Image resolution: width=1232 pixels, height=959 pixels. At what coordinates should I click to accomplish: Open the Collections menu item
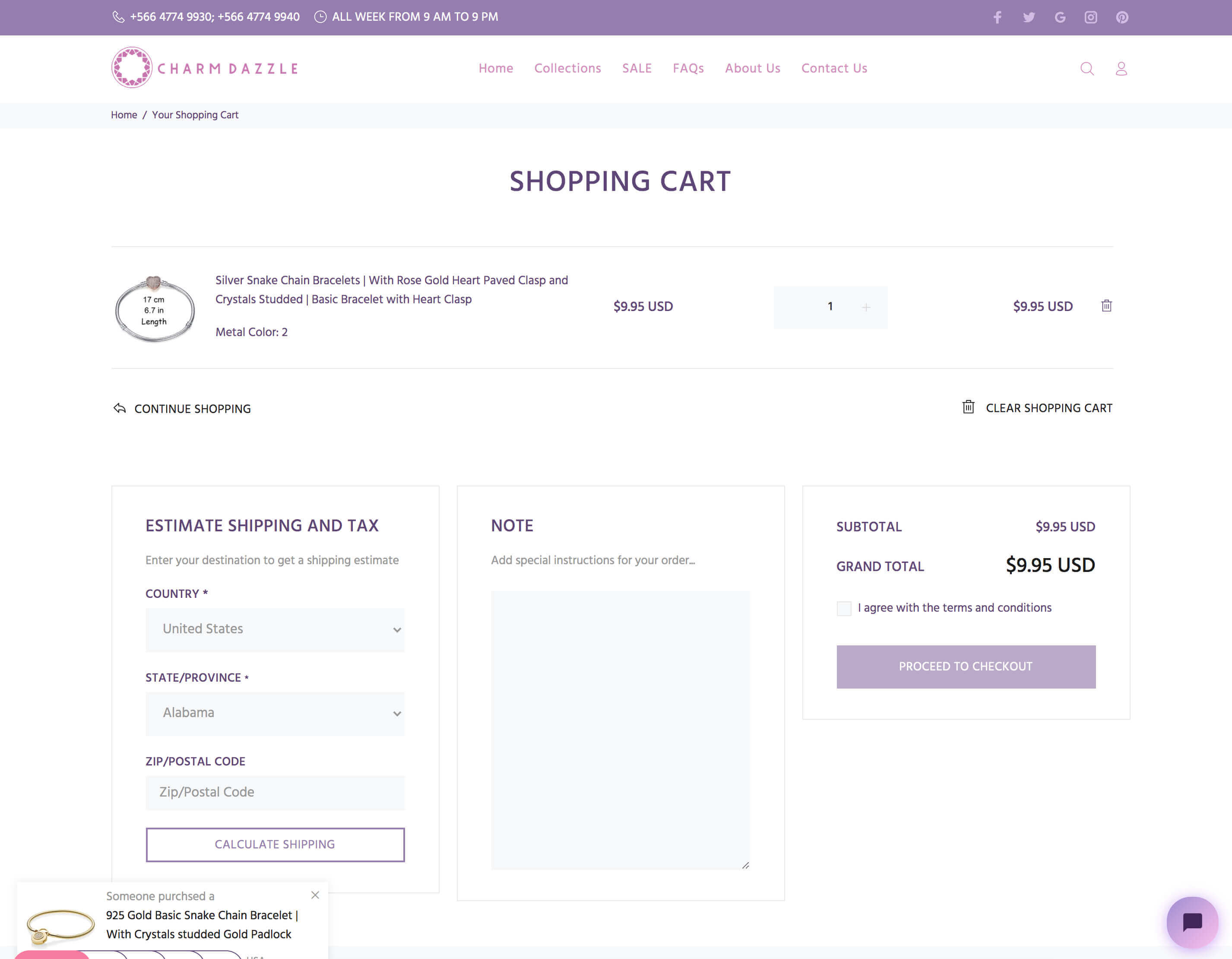coord(567,68)
